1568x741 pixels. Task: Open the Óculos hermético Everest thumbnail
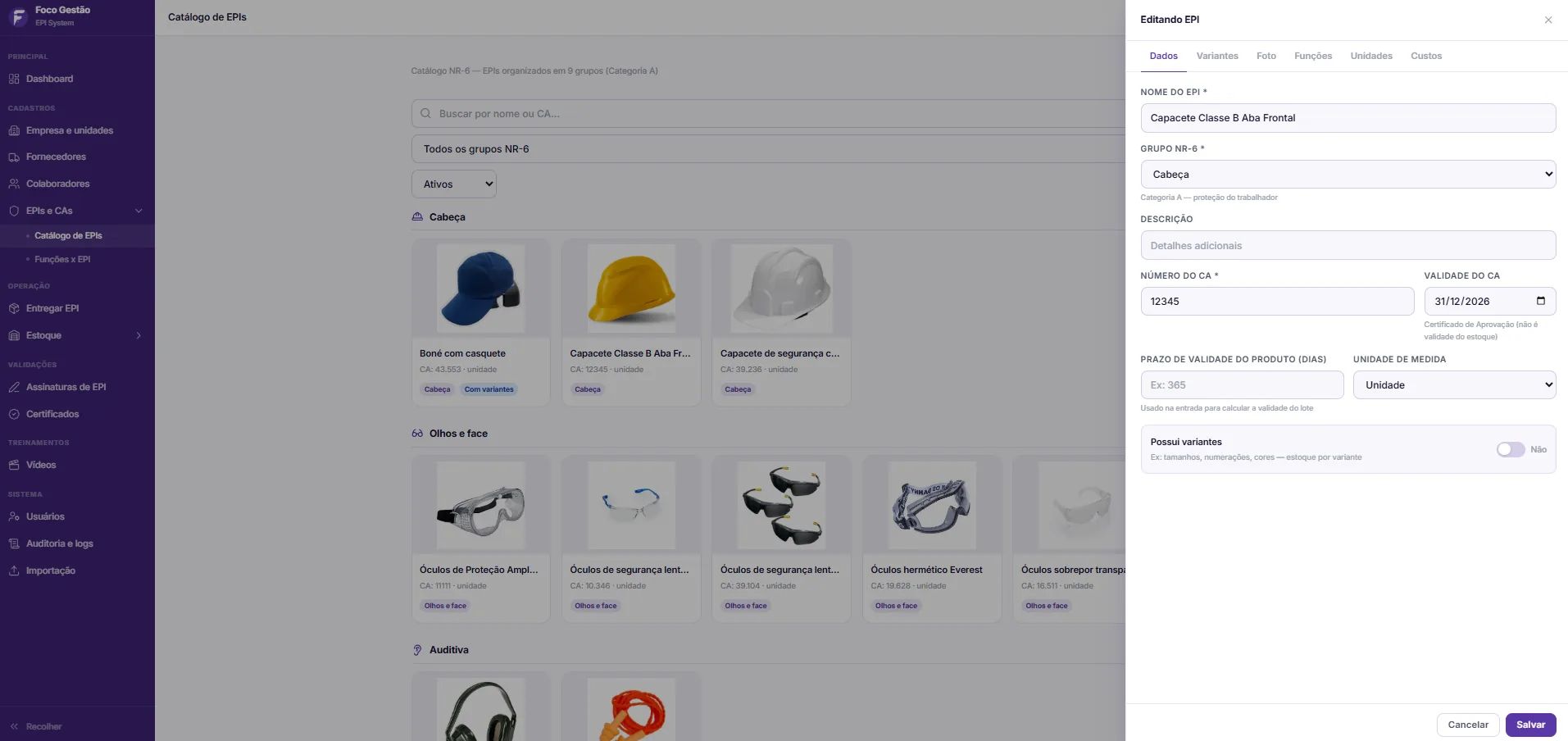pyautogui.click(x=932, y=505)
